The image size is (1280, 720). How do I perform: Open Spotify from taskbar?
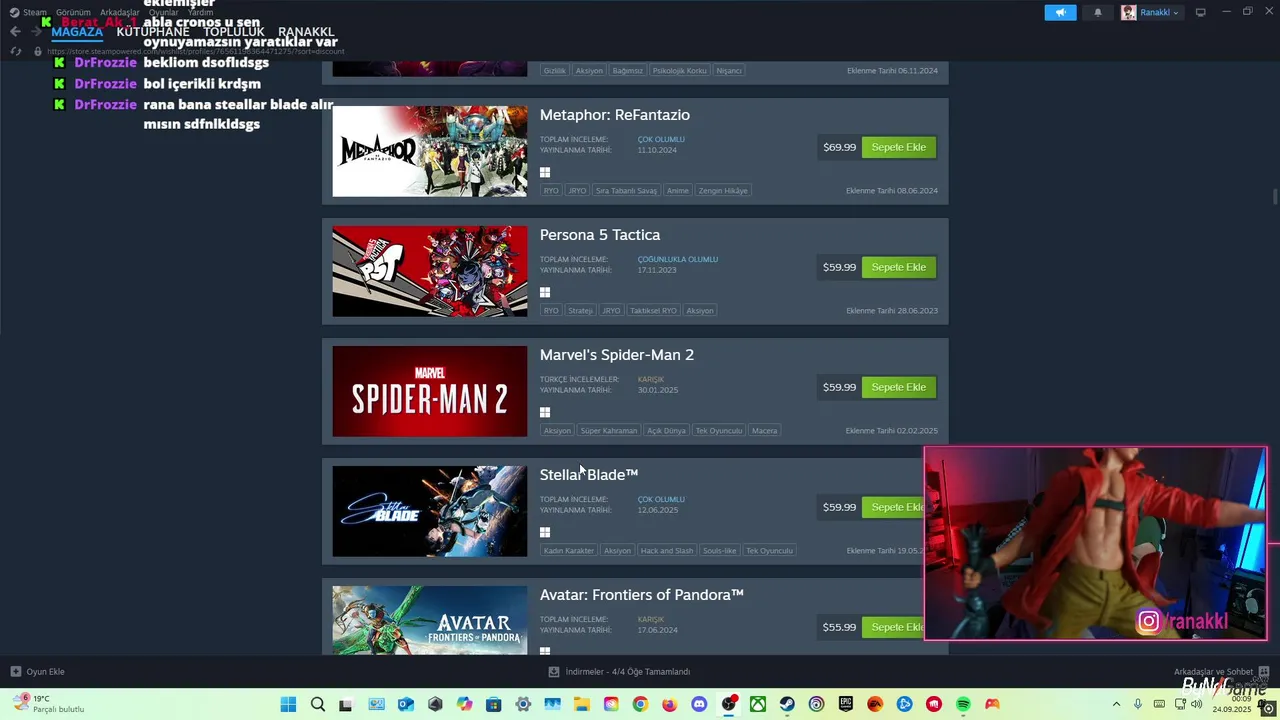click(963, 705)
